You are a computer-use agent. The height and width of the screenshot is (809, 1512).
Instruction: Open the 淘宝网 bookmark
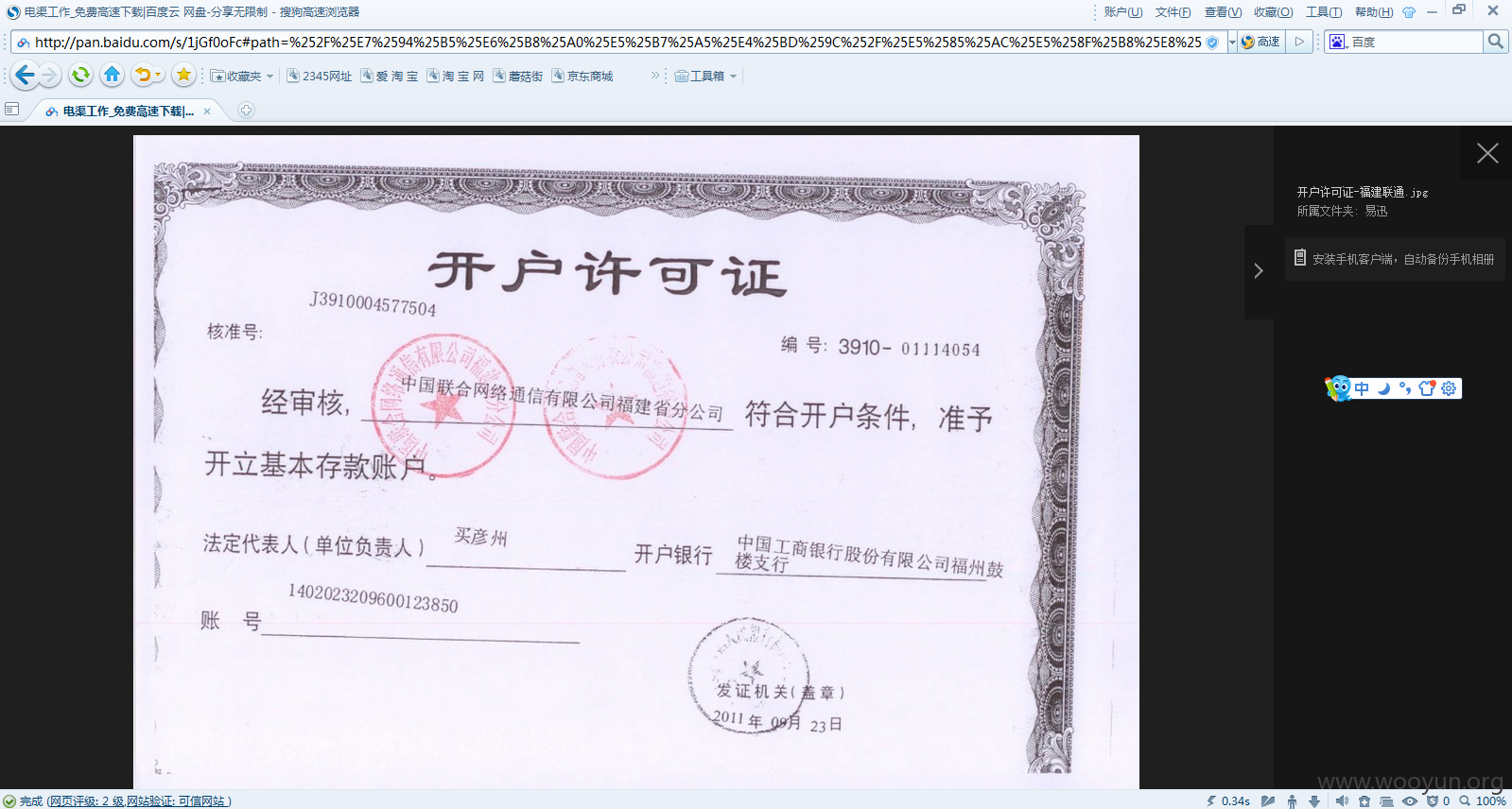coord(456,76)
